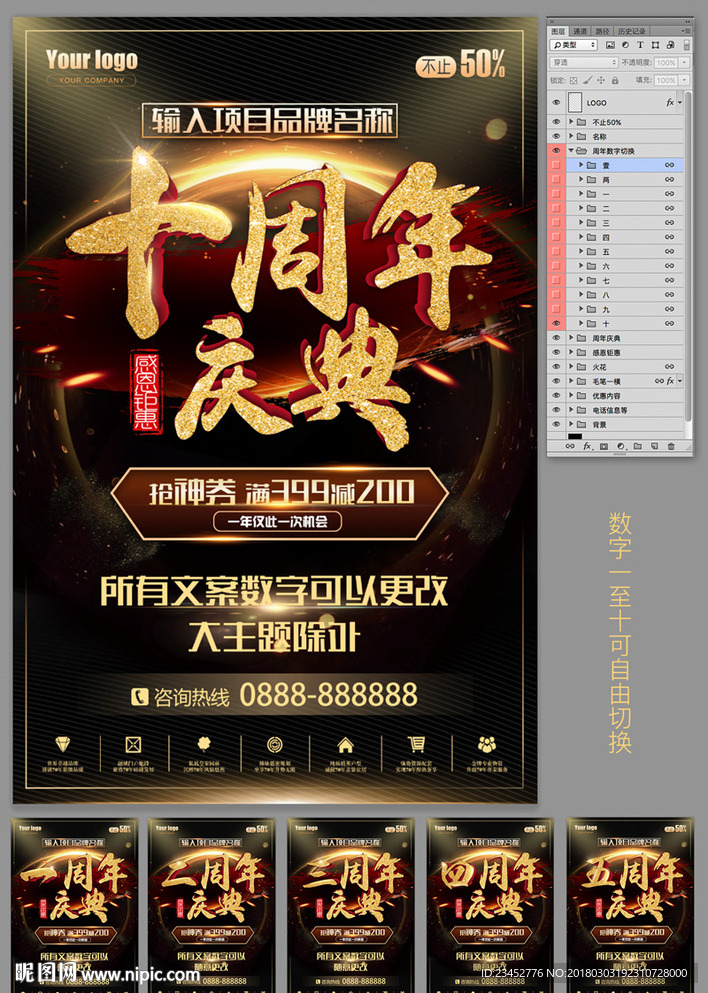Click the create new layer icon

click(654, 446)
